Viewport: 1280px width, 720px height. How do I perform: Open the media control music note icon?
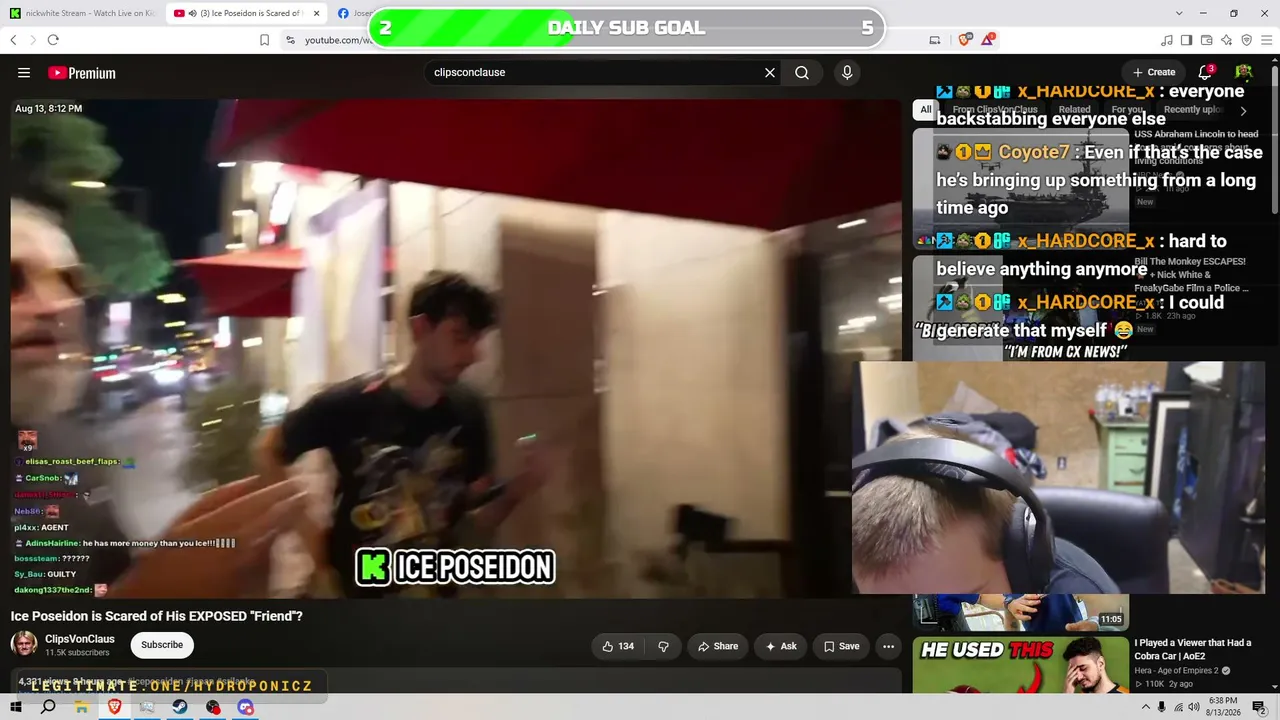tap(1167, 40)
